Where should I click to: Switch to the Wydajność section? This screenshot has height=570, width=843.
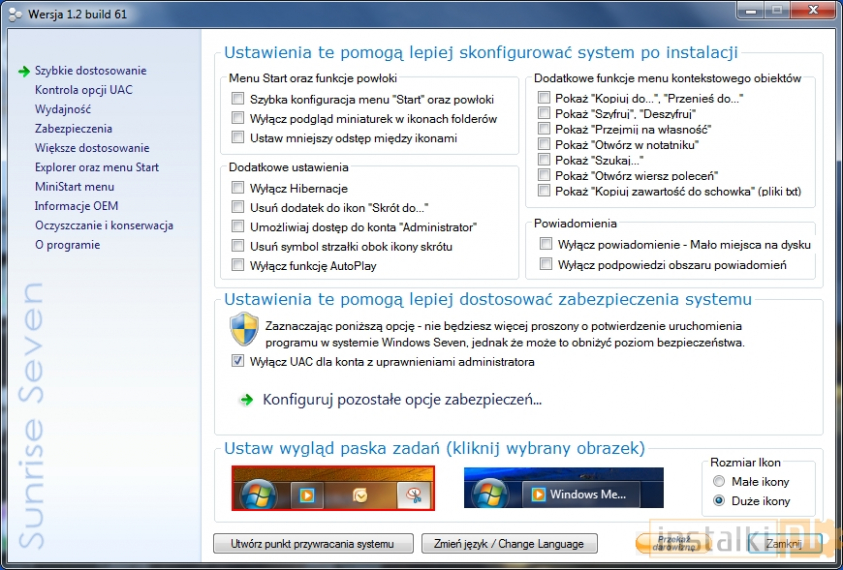tap(63, 109)
